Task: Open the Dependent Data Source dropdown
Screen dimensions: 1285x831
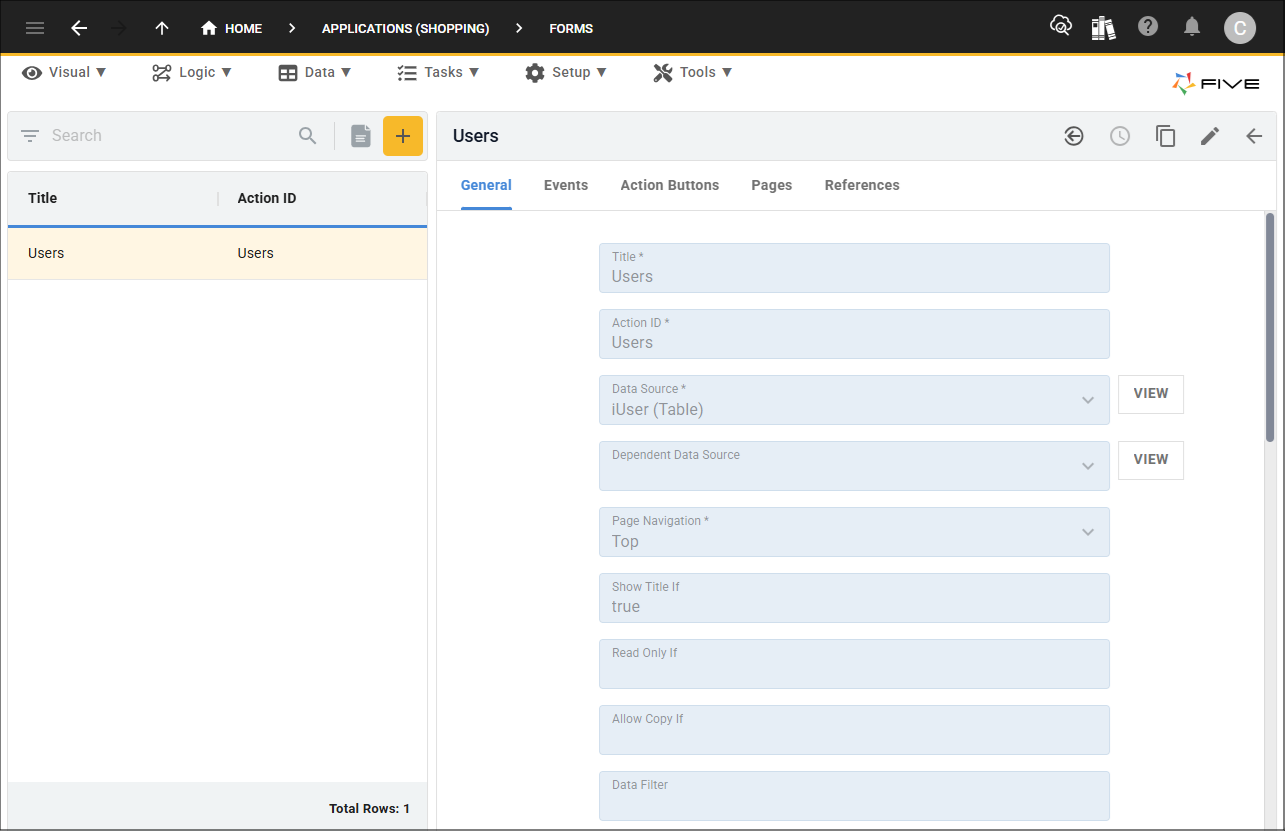Action: coord(1088,466)
